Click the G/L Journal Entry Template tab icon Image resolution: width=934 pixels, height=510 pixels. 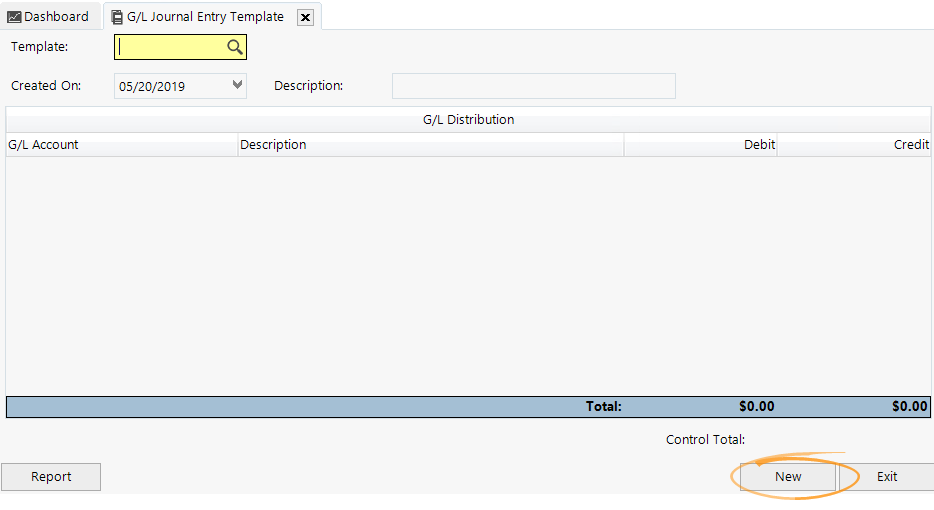click(x=117, y=17)
